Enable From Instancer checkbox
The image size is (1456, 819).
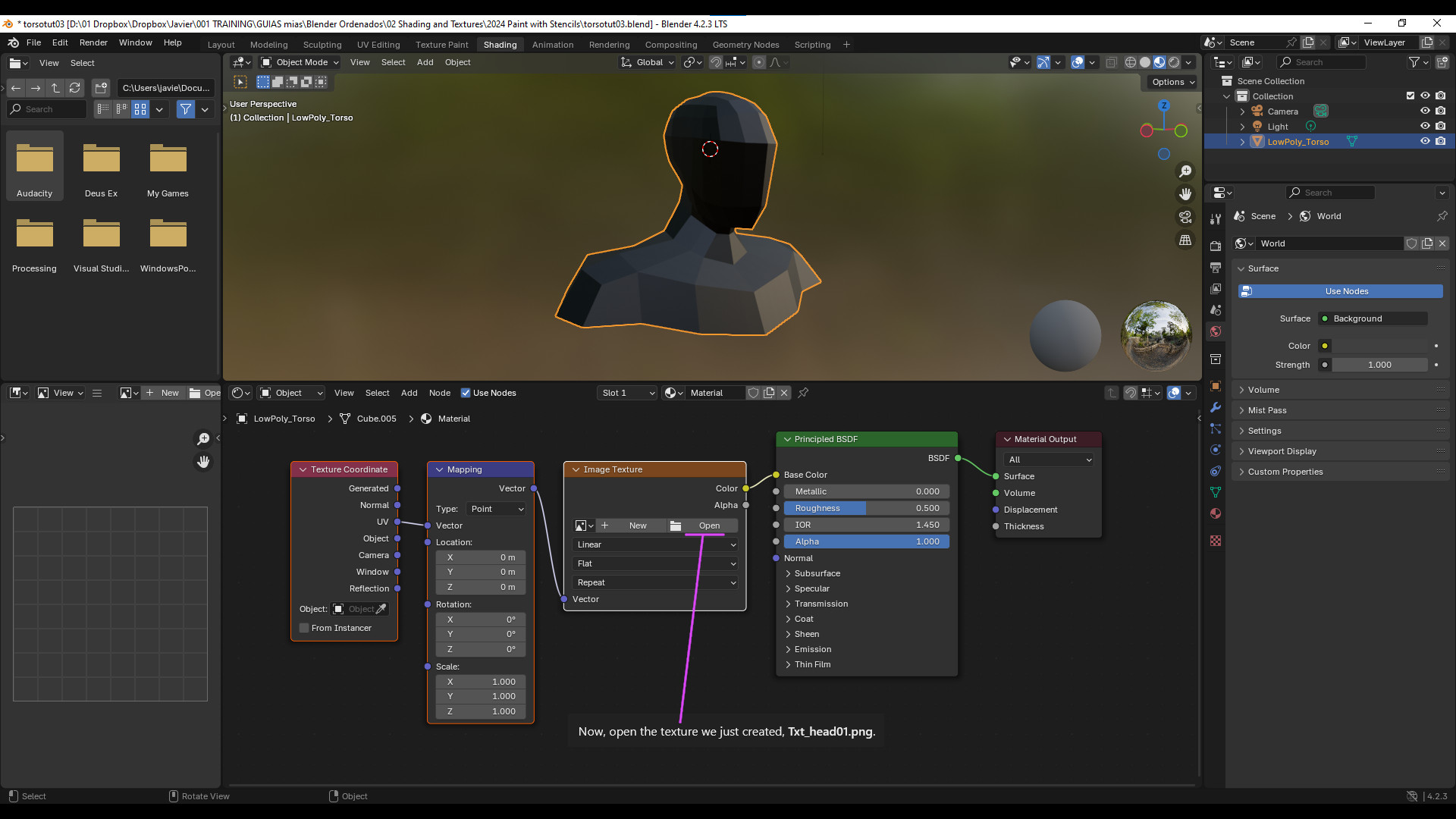304,628
